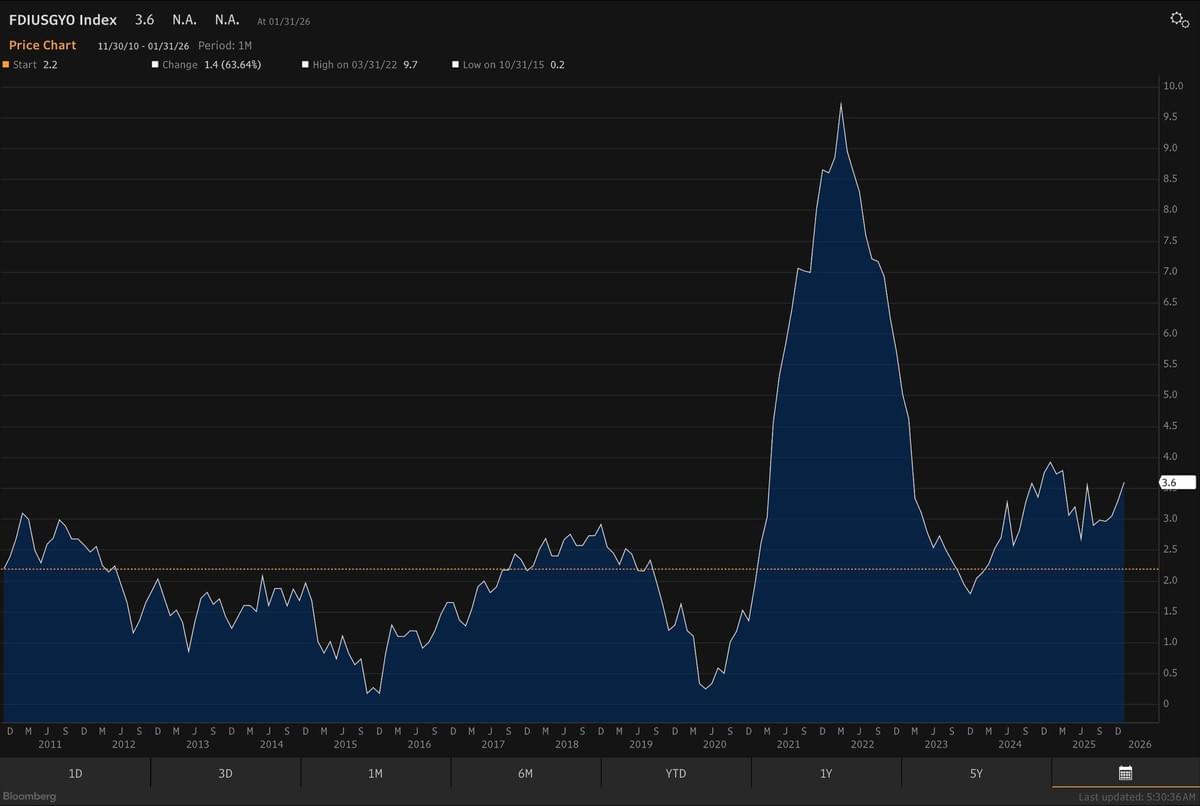The height and width of the screenshot is (806, 1200).
Task: Click the orange Start legend square
Action: point(5,65)
